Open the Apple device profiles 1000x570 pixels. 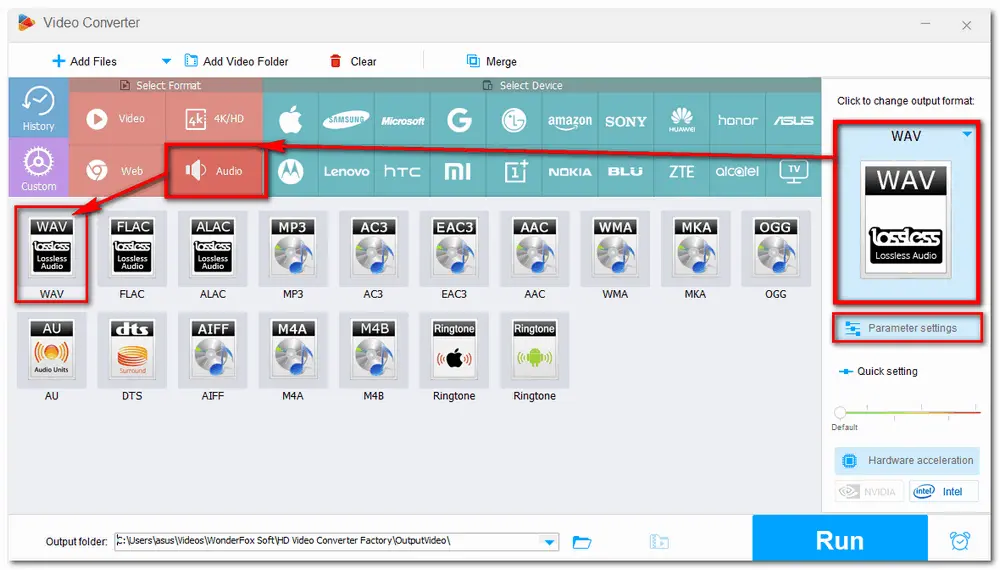click(x=291, y=119)
